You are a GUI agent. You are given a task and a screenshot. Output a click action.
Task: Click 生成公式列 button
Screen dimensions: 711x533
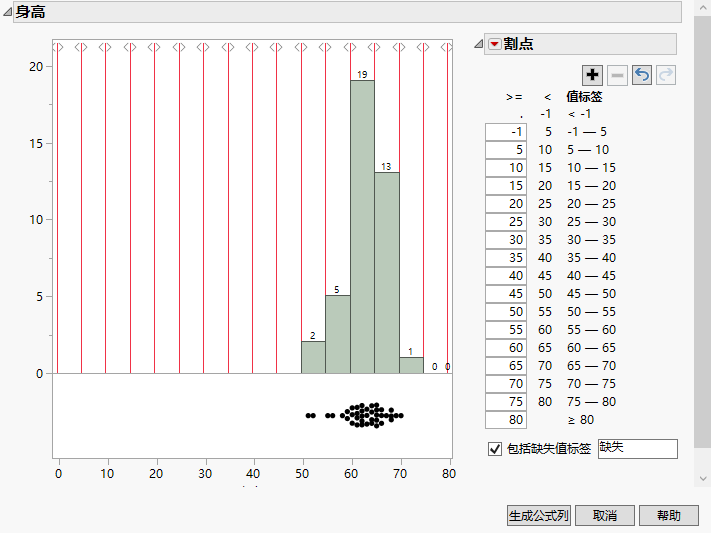(539, 515)
